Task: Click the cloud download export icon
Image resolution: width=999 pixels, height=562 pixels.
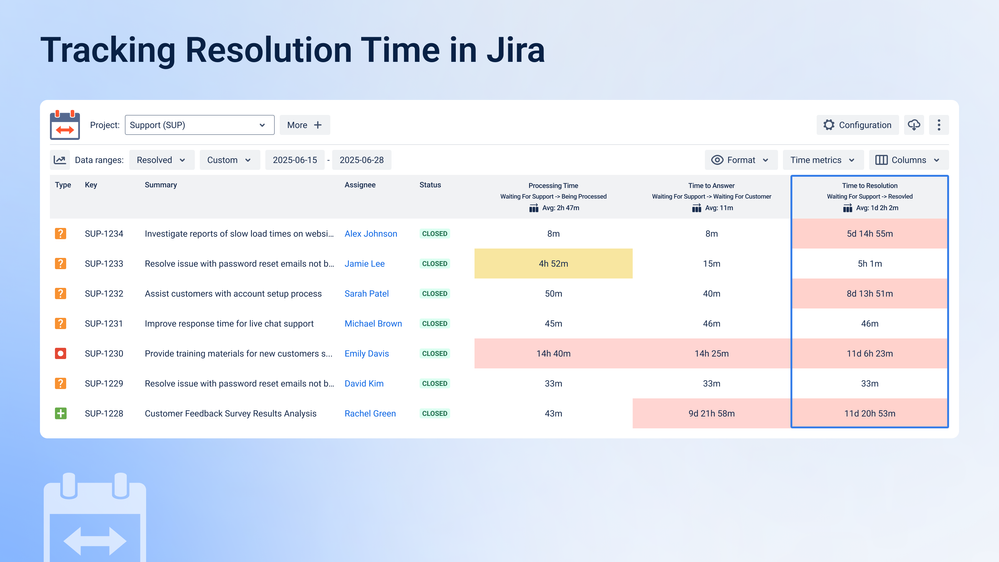Action: pyautogui.click(x=914, y=125)
